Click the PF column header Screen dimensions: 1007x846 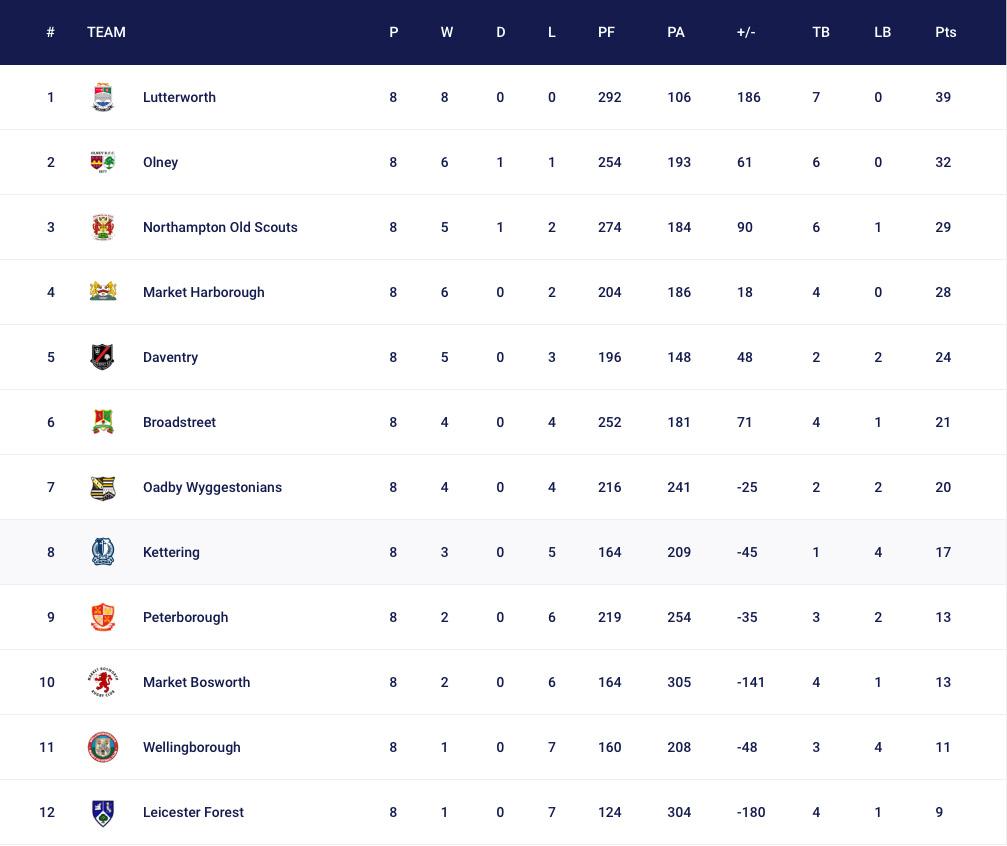(606, 32)
